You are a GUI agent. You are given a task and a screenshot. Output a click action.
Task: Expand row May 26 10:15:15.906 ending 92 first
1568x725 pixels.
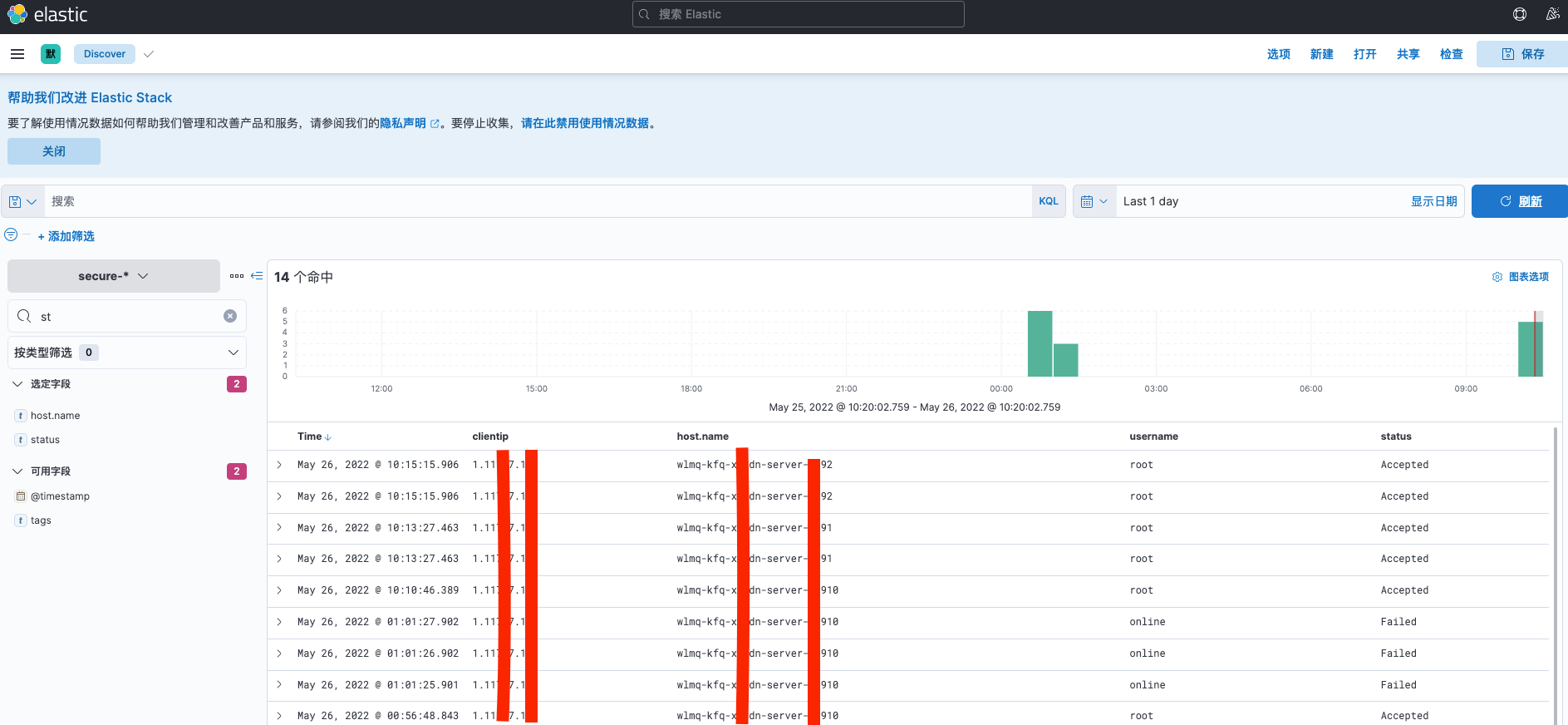tap(279, 465)
